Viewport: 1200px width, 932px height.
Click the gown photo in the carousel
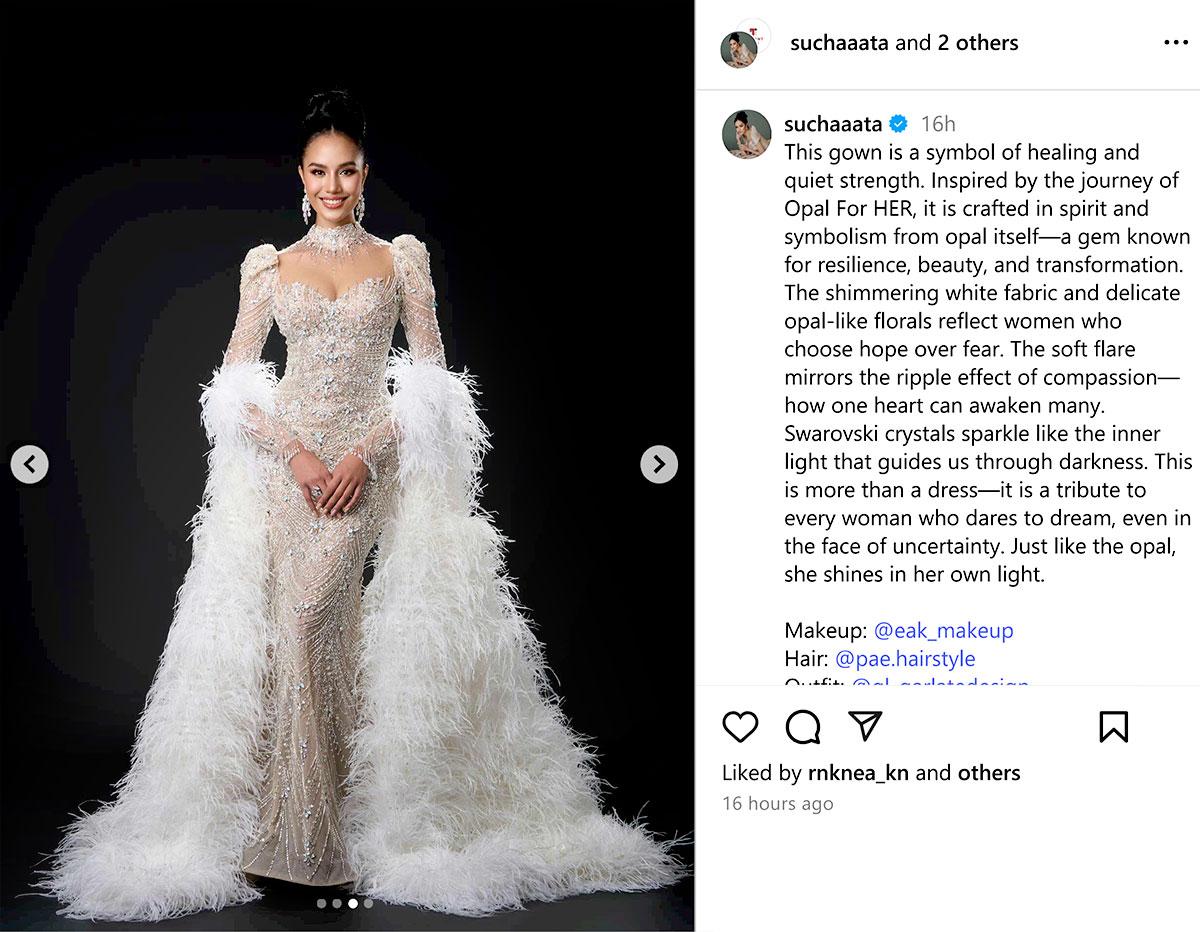[346, 466]
